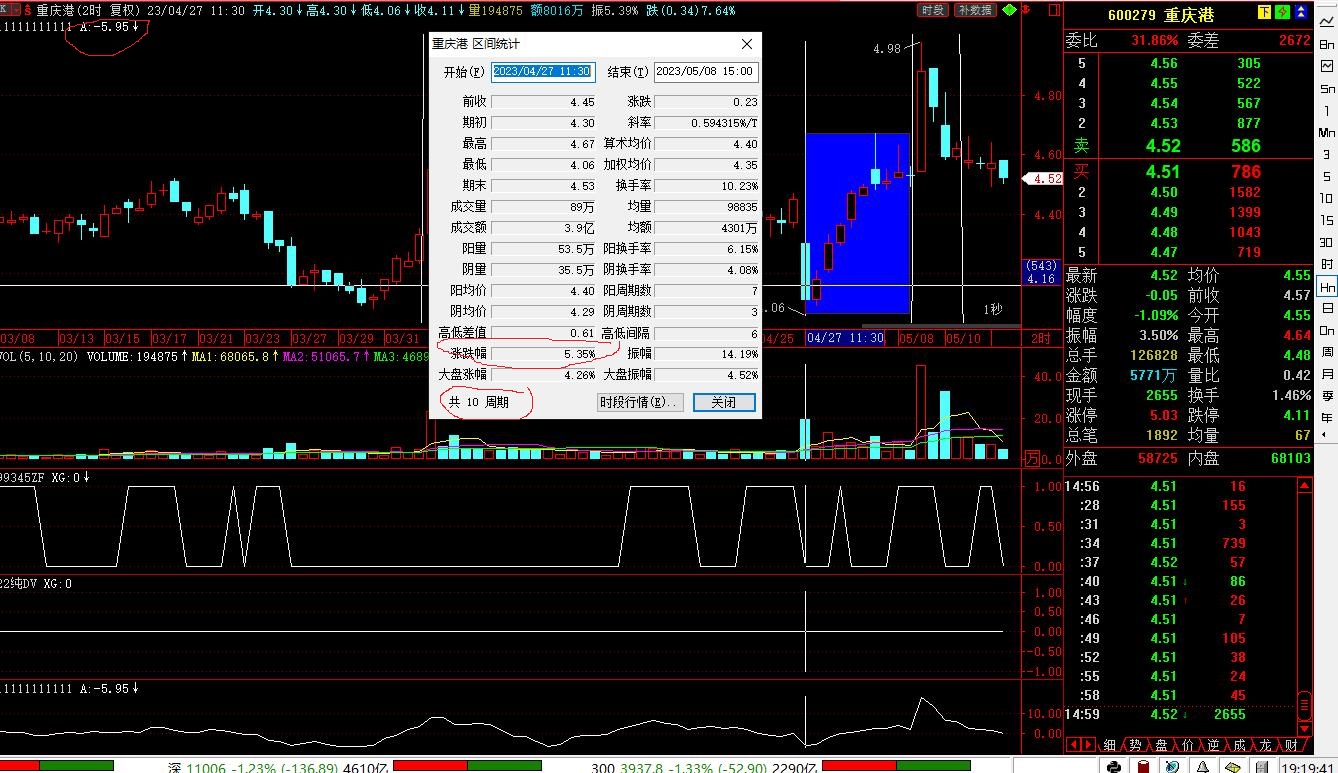Select the 逆 tab
This screenshot has width=1338, height=773.
[1213, 745]
